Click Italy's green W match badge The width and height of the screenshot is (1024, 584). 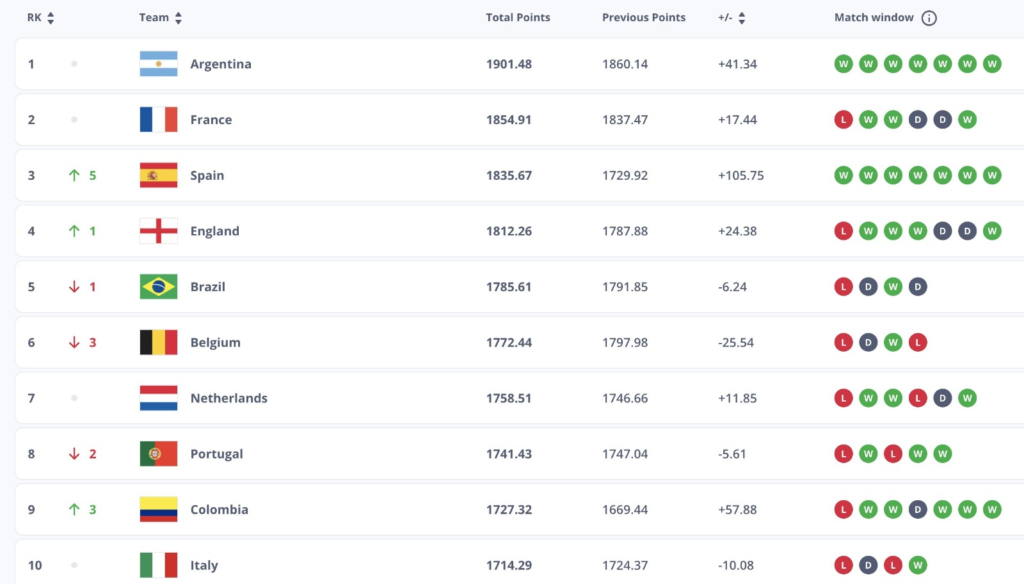tap(918, 565)
